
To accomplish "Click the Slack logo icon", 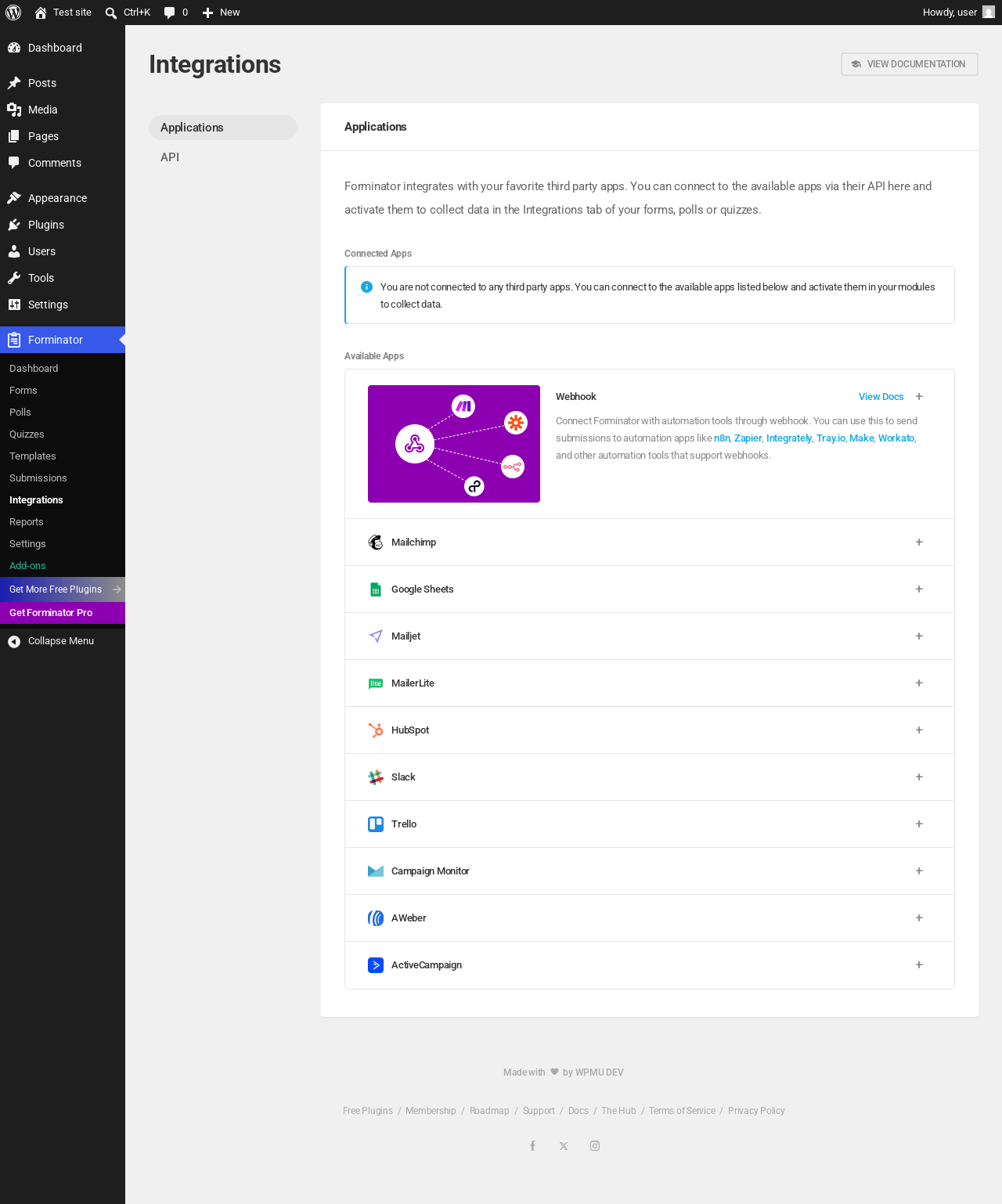I will point(376,777).
